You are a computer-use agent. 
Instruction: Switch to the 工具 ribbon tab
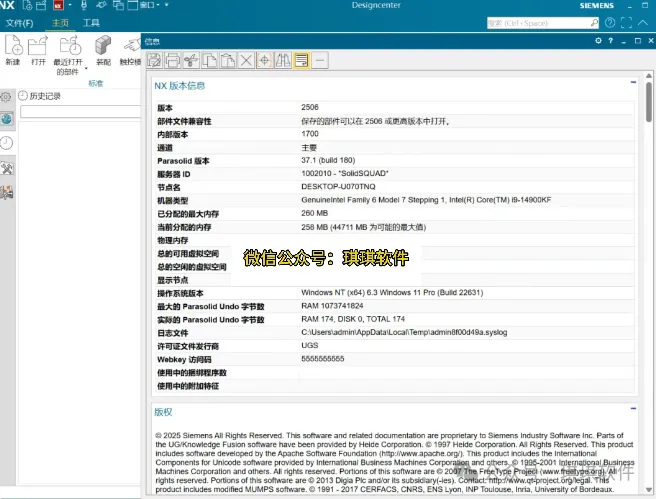pyautogui.click(x=91, y=23)
